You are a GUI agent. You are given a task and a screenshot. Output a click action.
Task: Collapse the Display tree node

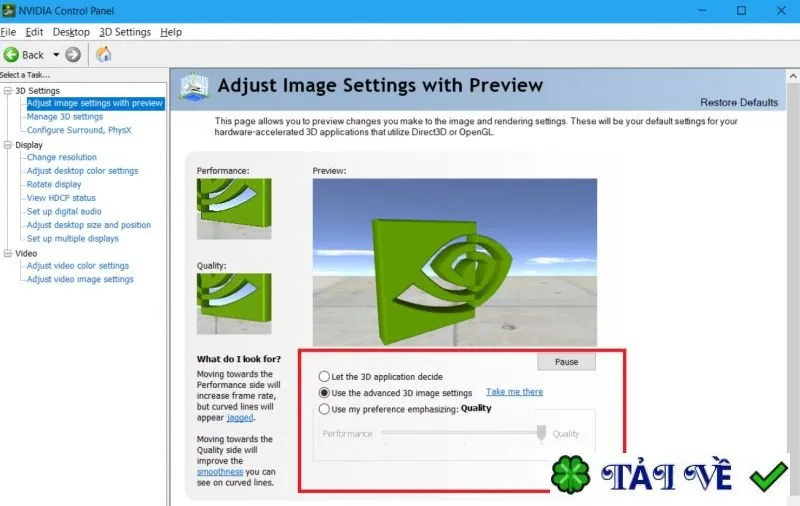(8, 145)
